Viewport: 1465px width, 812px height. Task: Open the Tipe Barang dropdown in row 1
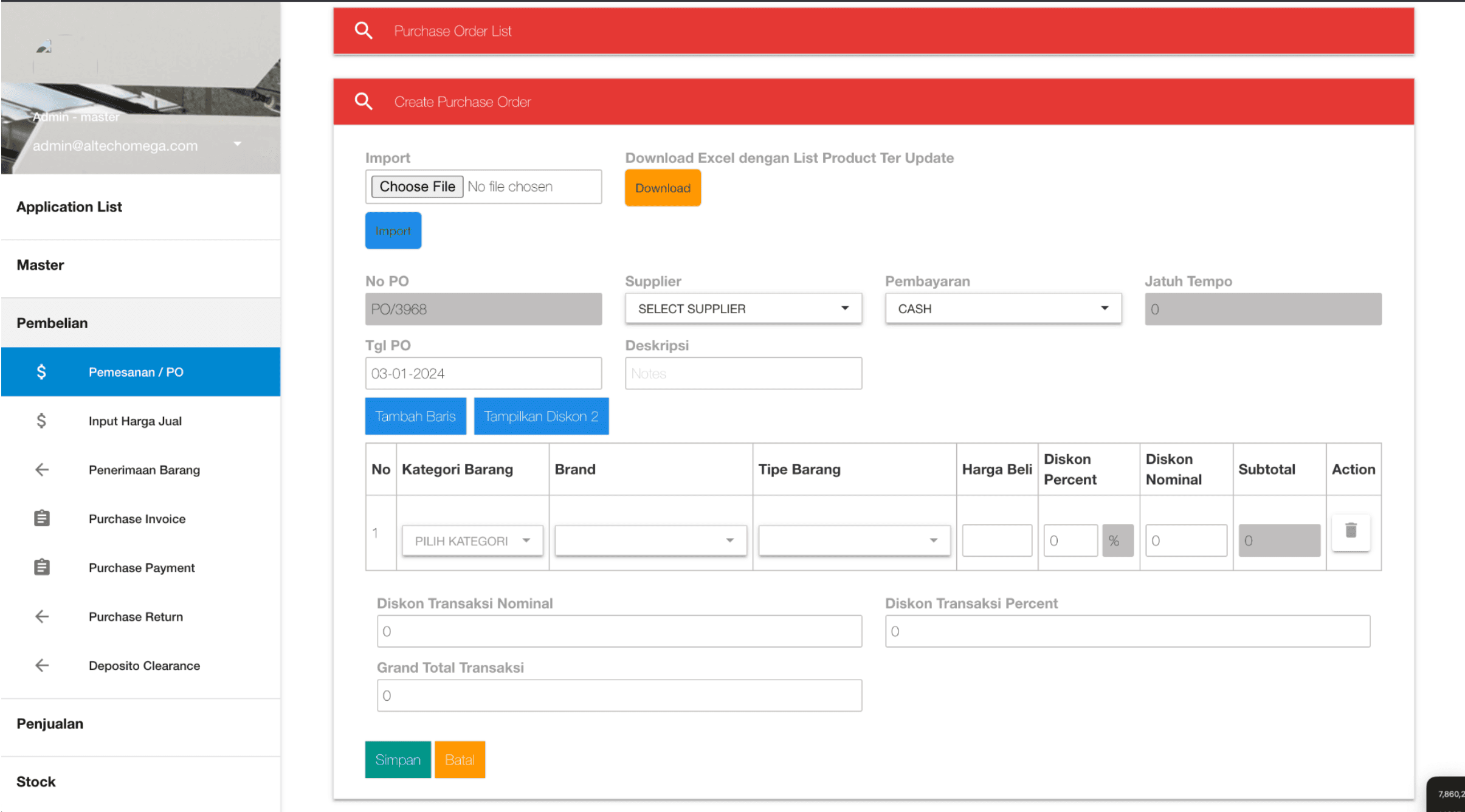click(854, 540)
